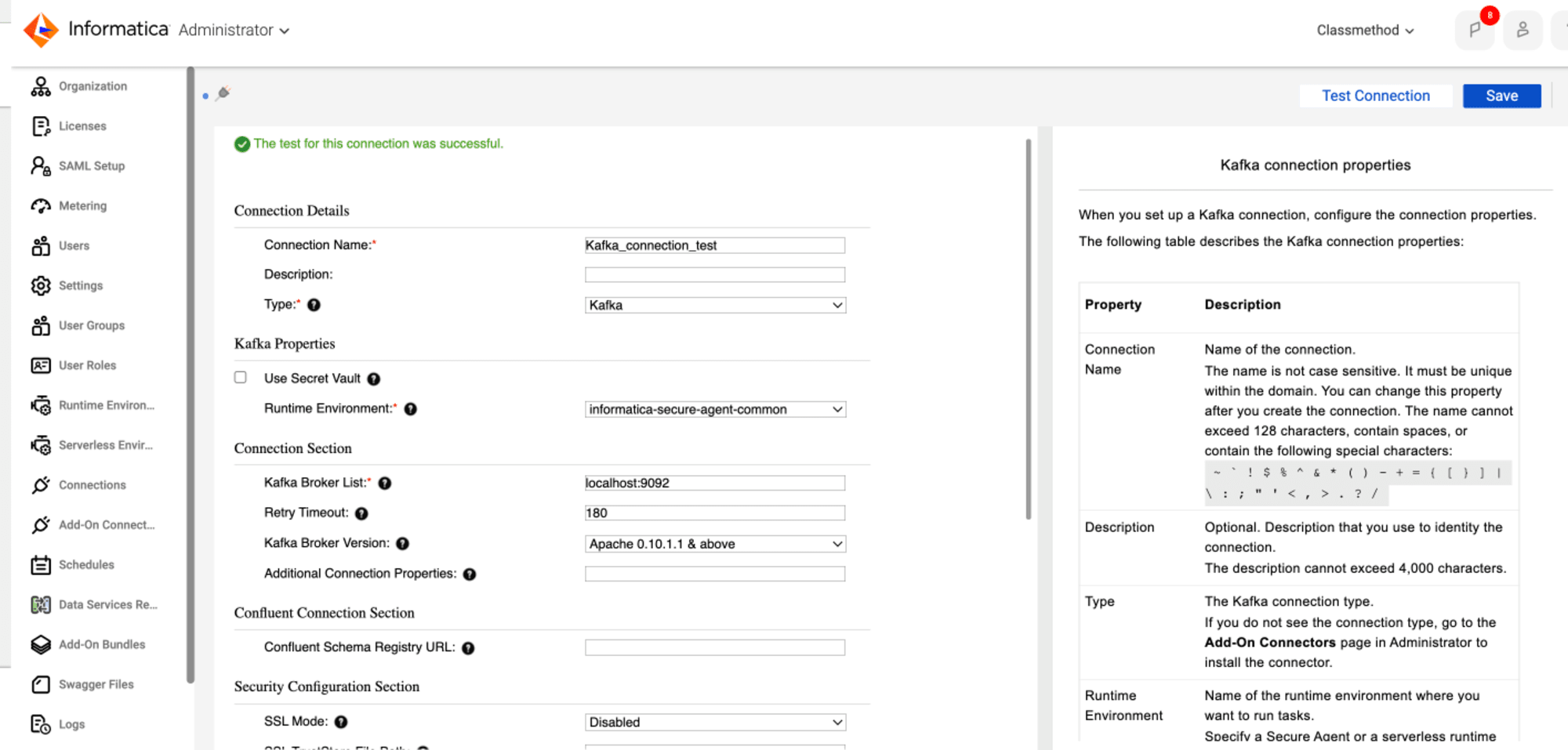Open Connections plug icon
Screen dimensions: 1568x750
coord(41,485)
